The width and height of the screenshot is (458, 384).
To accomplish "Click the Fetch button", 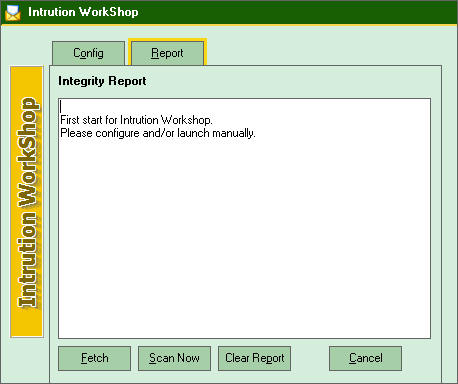I will [95, 358].
